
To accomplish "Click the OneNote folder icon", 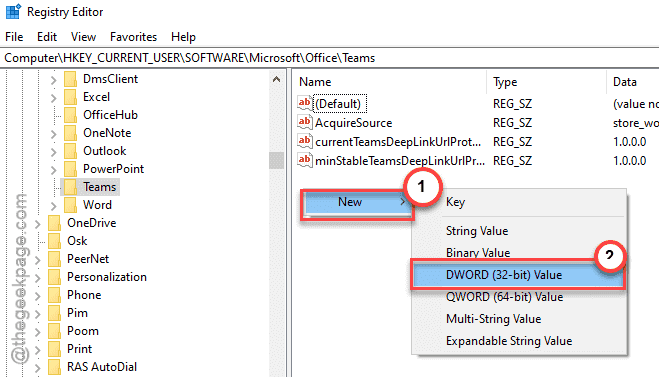I will coord(71,133).
